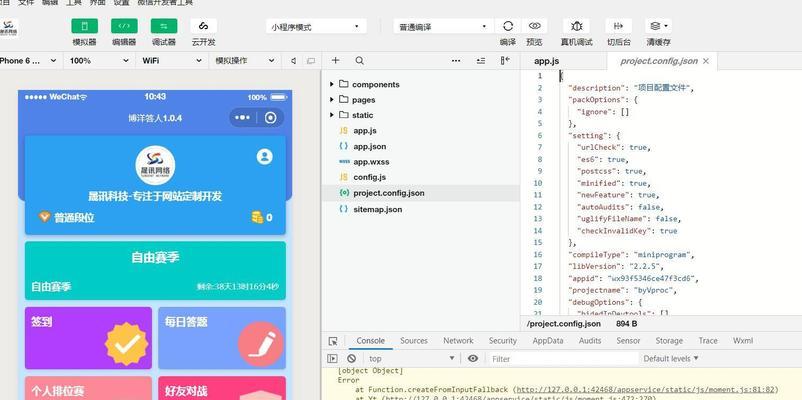Open the 普通编译 compile mode dropdown
The width and height of the screenshot is (802, 400).
(x=440, y=27)
